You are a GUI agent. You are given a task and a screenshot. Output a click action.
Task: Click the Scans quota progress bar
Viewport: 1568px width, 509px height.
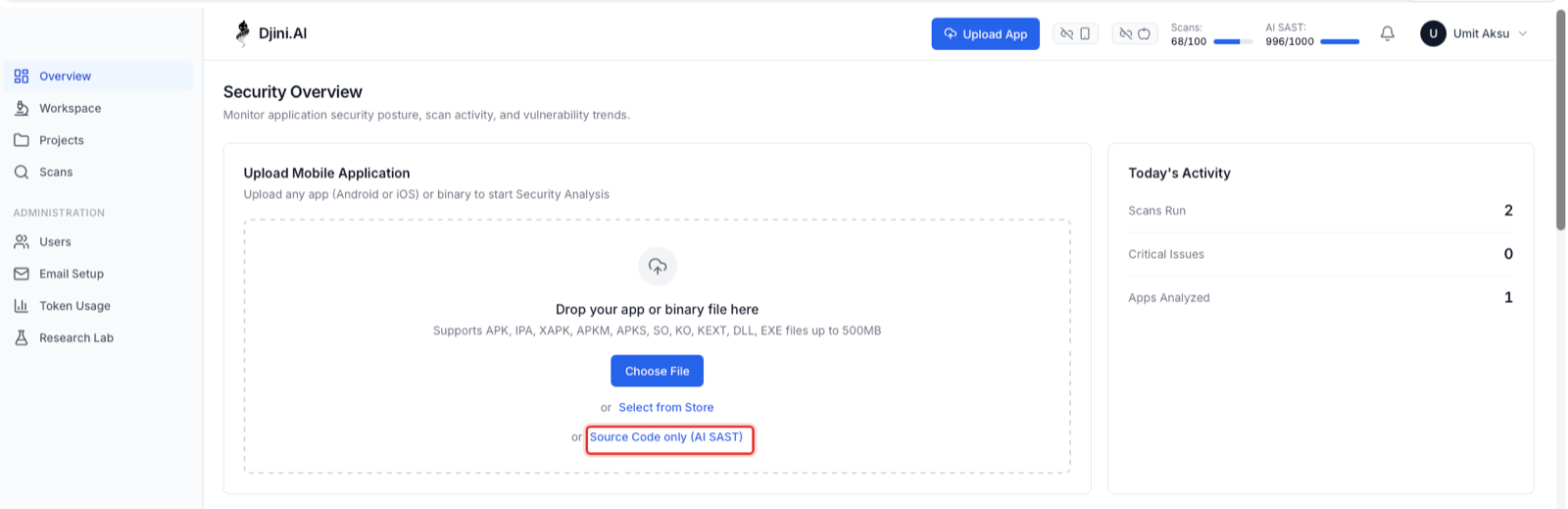coord(1233,42)
